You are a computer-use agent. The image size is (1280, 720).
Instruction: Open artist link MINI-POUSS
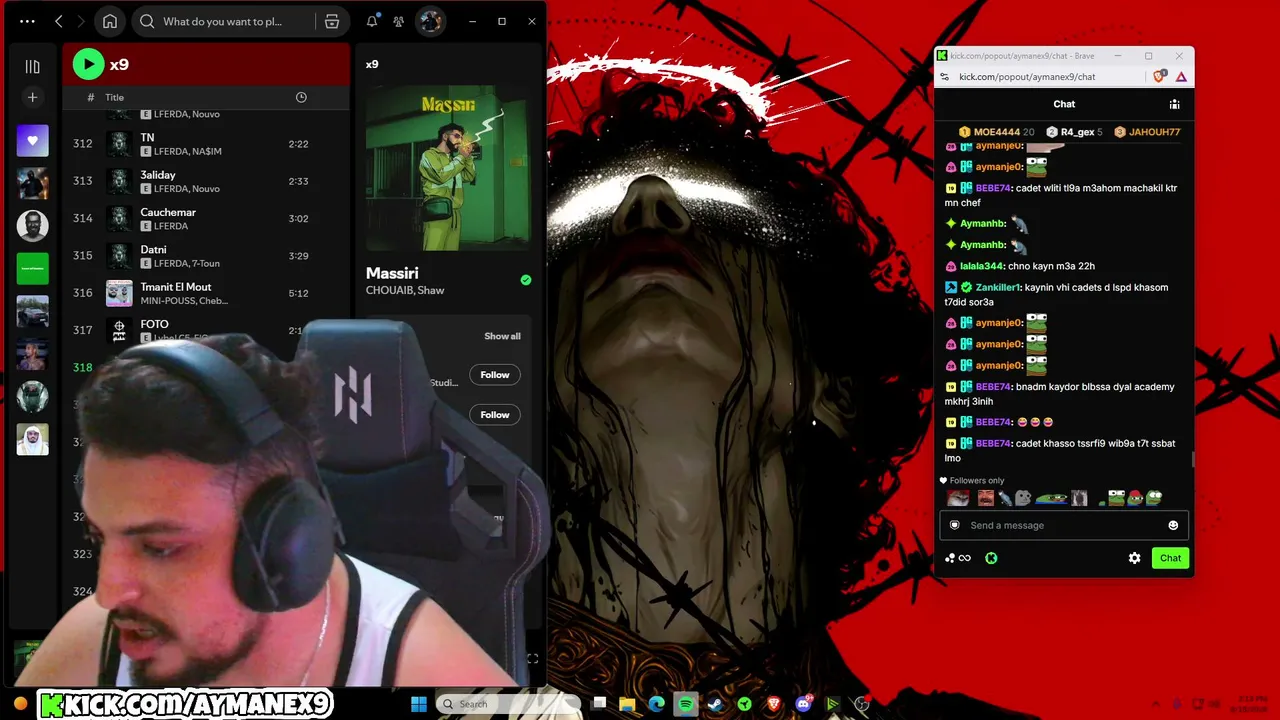(167, 300)
